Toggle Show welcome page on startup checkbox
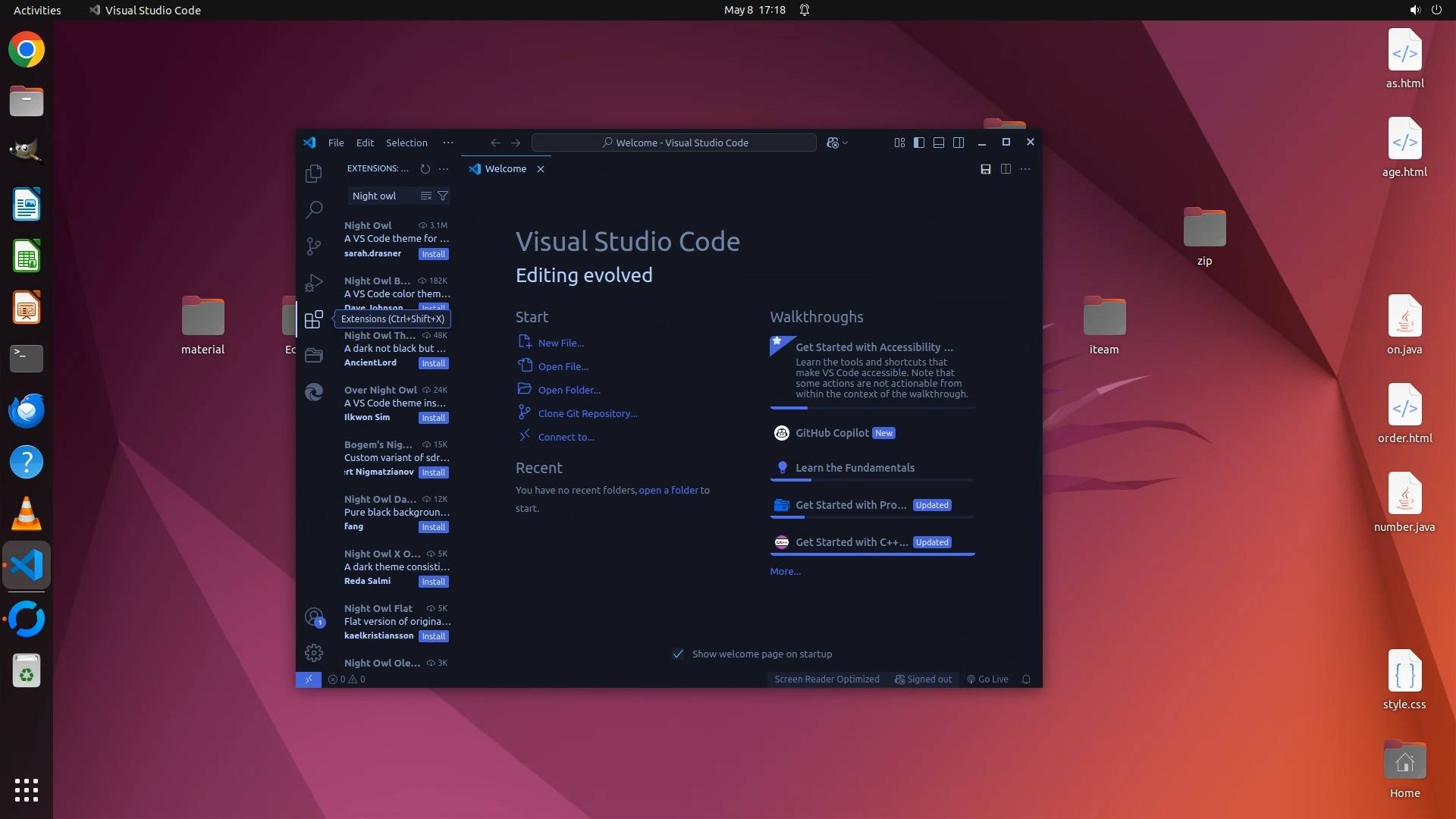 coord(678,654)
